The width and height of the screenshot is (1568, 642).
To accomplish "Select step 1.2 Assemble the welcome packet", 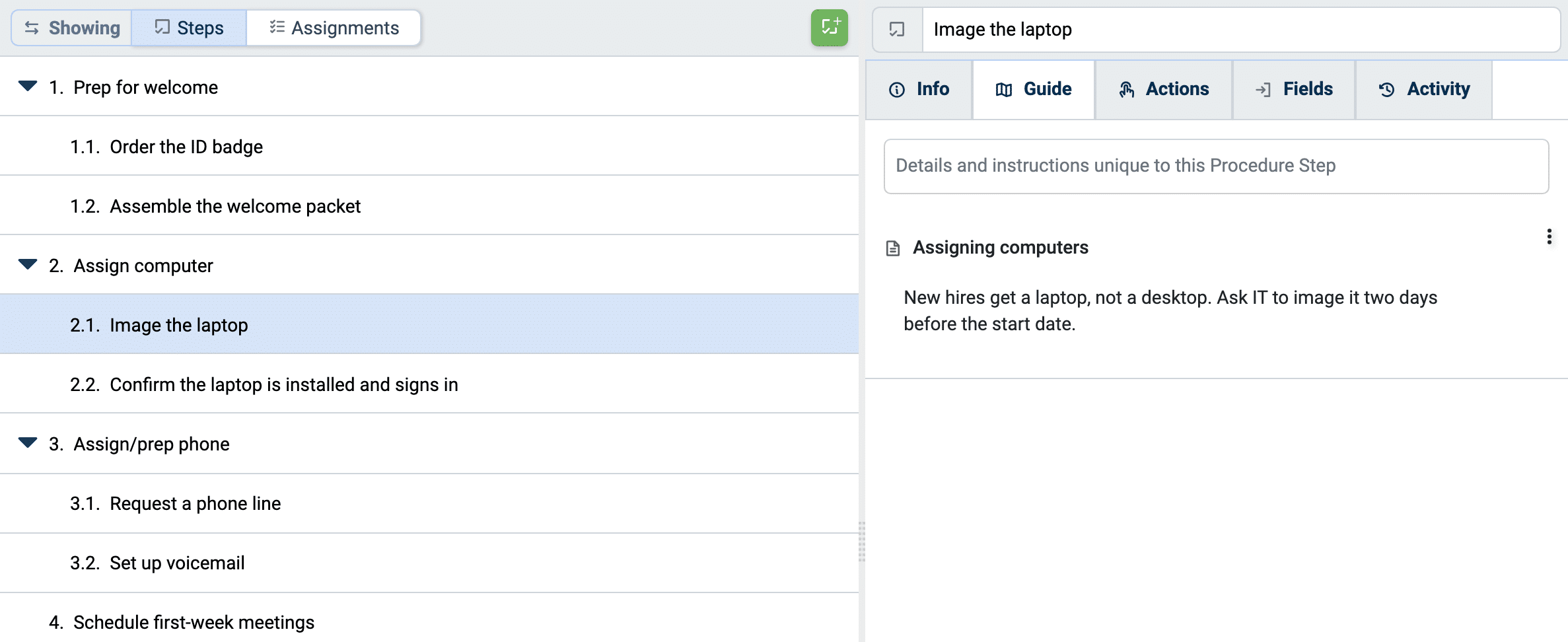I will (x=429, y=205).
